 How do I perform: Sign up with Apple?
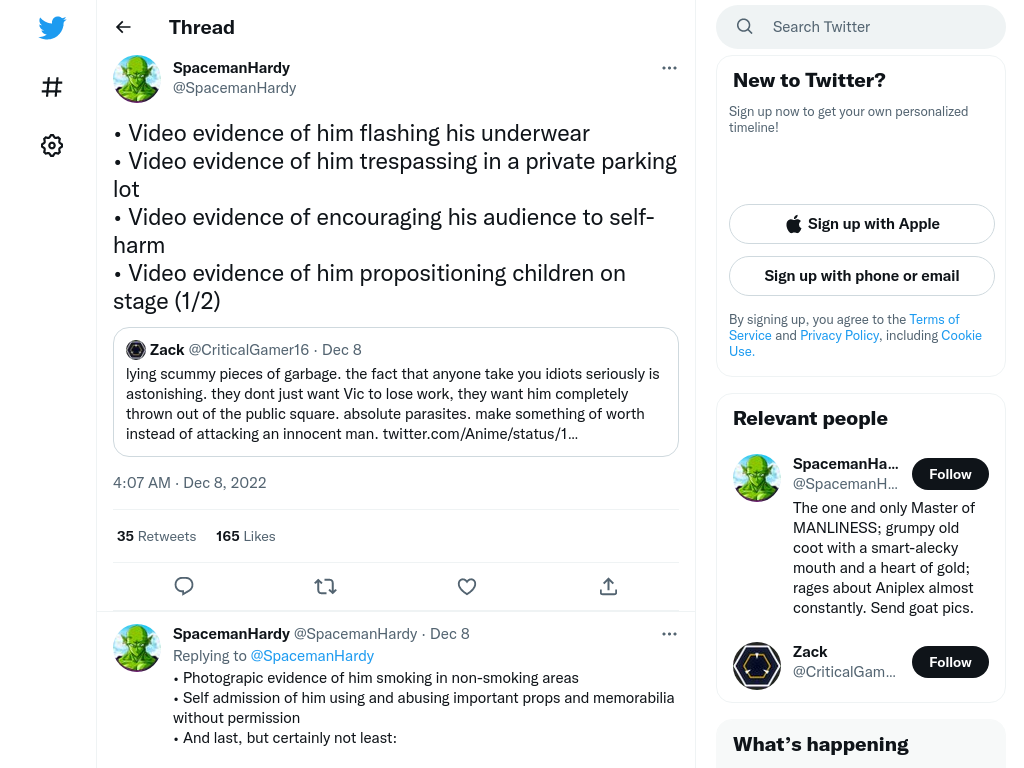click(x=862, y=224)
